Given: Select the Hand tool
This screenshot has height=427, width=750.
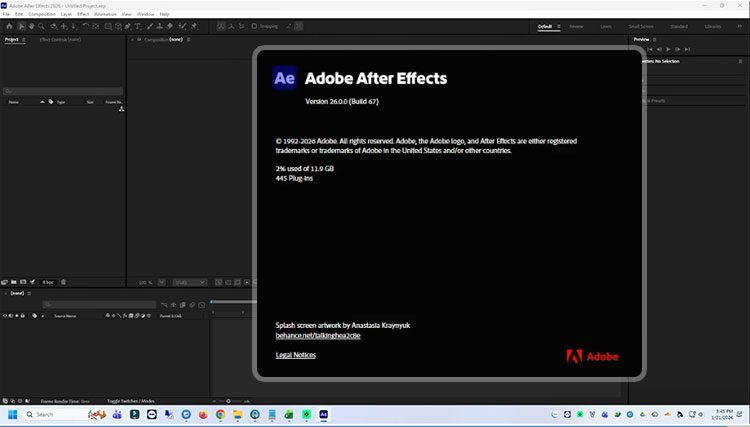Looking at the screenshot, I should pos(30,26).
